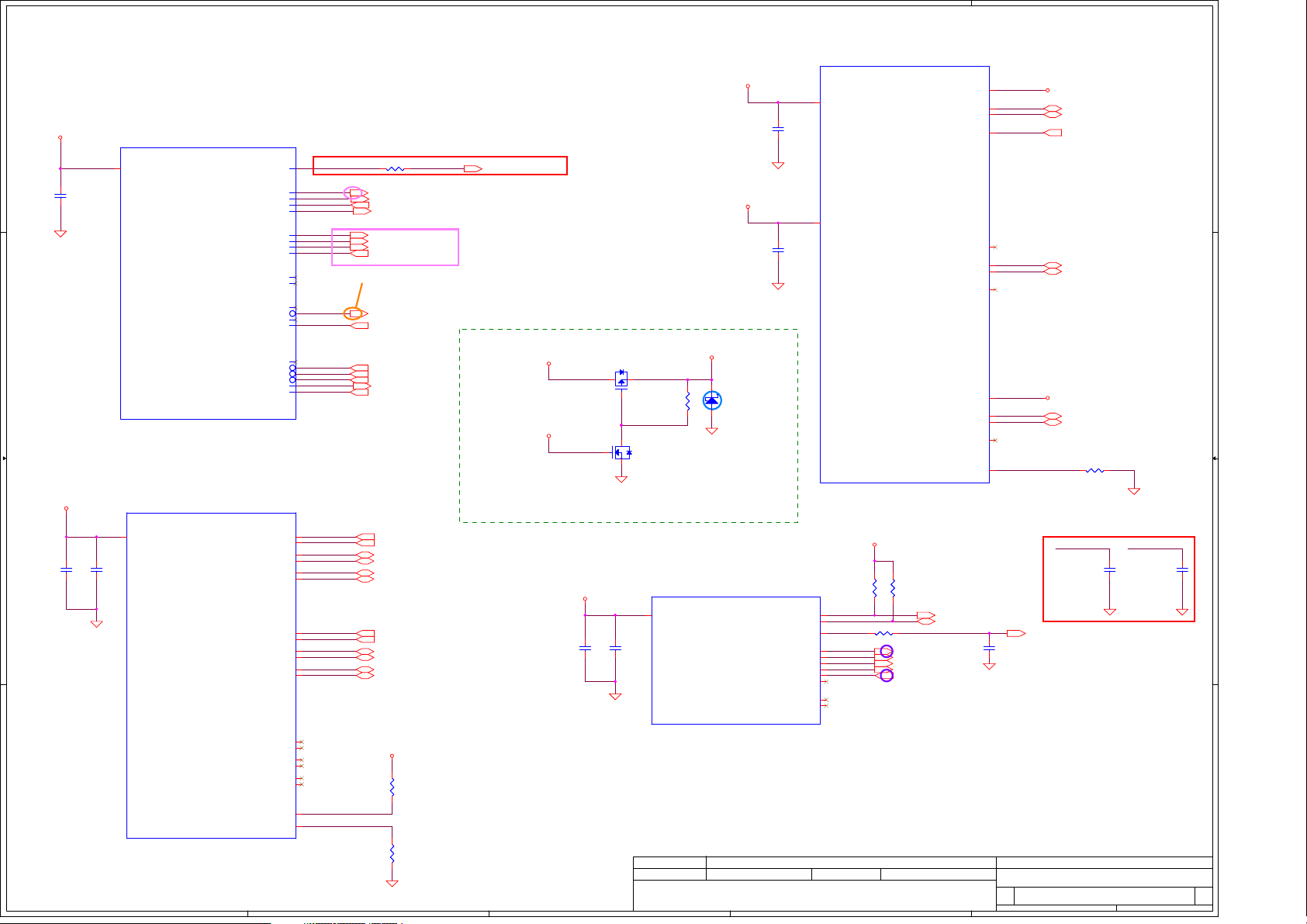This screenshot has height=924, width=1307.
Task: Click the ground symbol after the top-right chip's bottom resistor
Action: point(1134,491)
